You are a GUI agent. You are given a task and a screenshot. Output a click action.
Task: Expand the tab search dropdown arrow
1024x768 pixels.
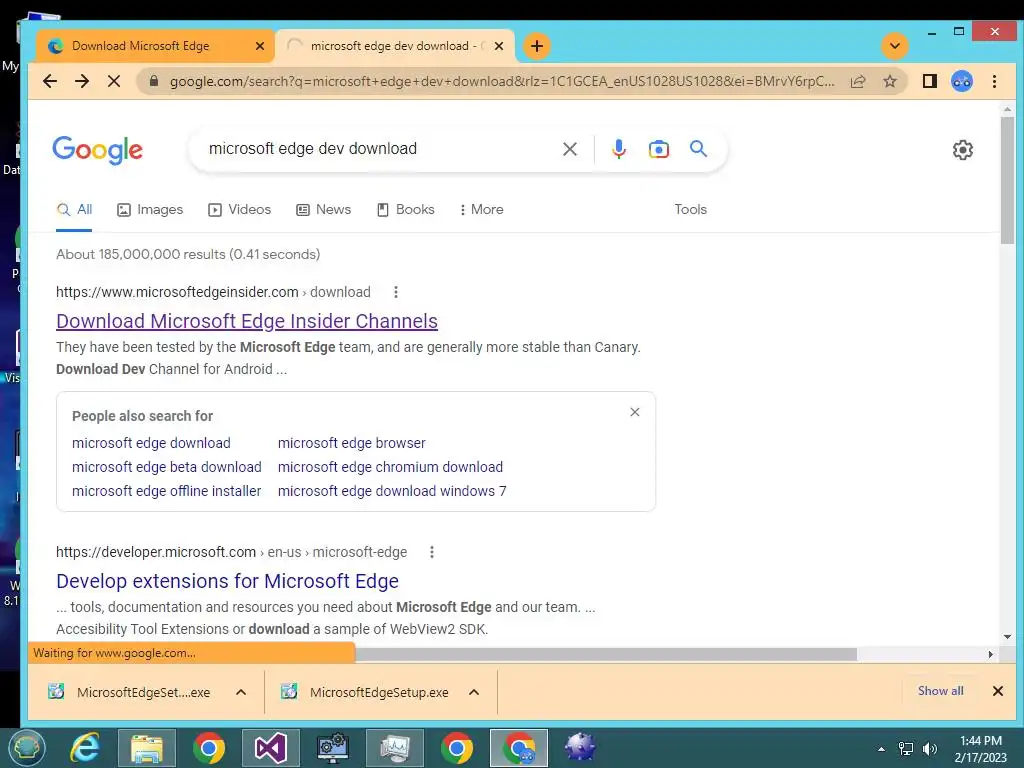[x=895, y=46]
